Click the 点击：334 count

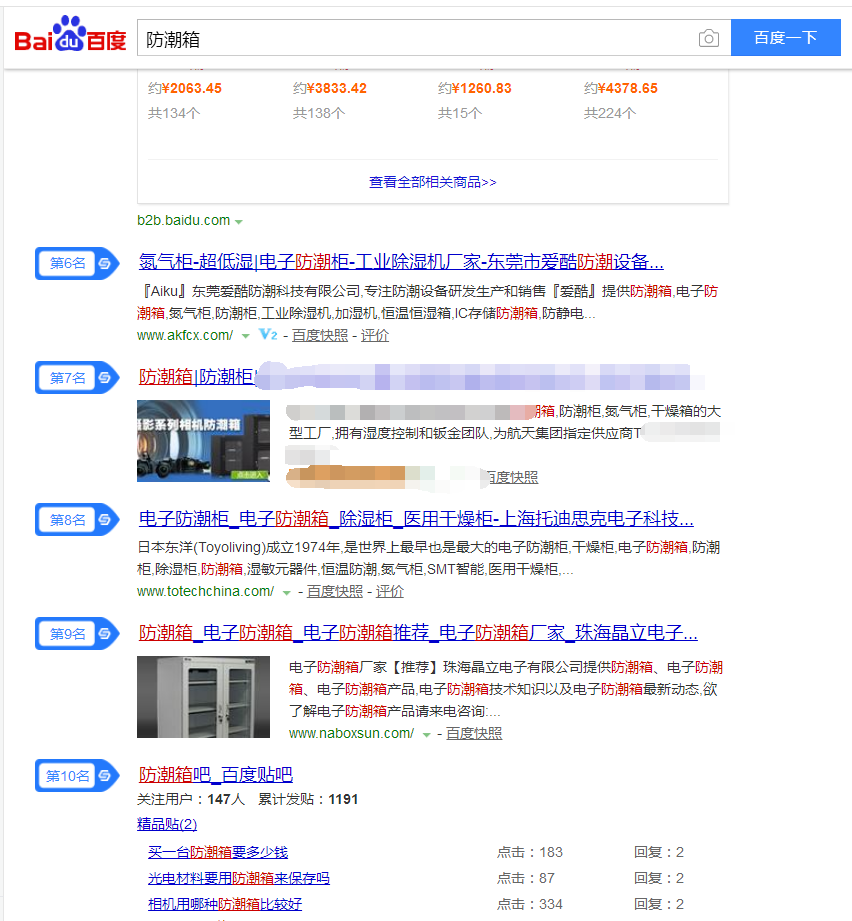(530, 904)
